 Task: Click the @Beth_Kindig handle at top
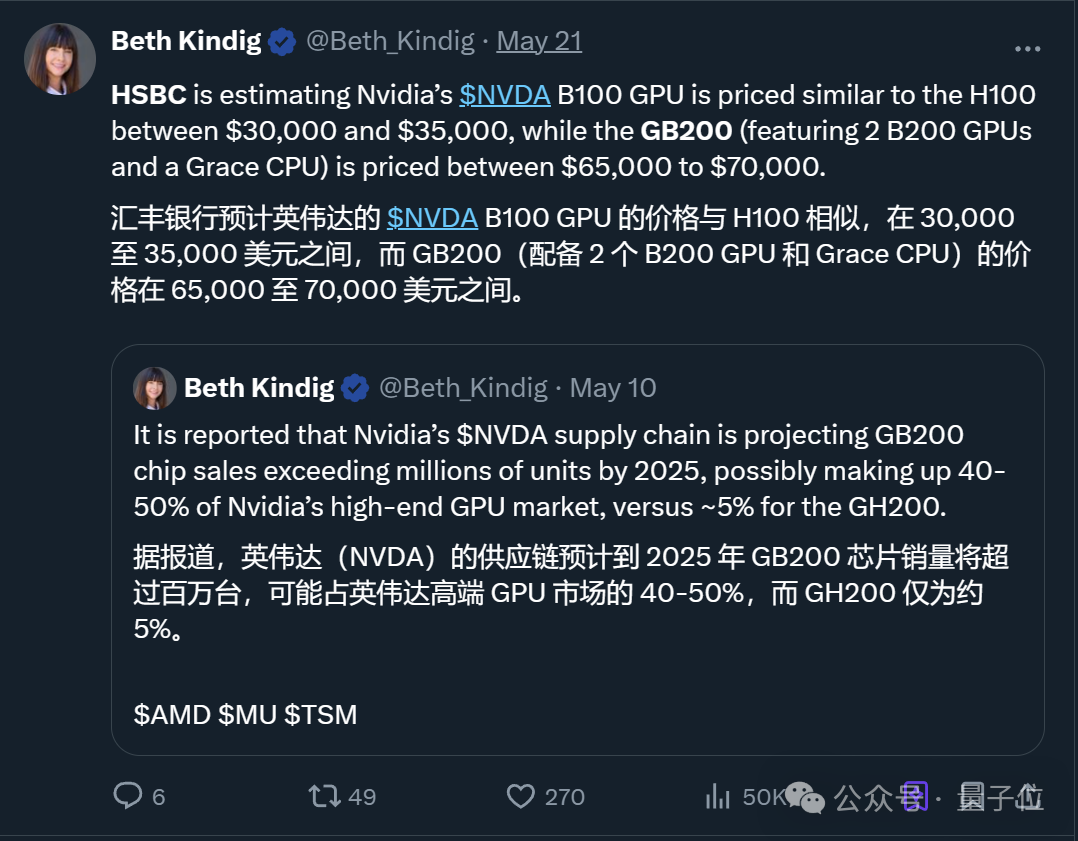pyautogui.click(x=390, y=41)
